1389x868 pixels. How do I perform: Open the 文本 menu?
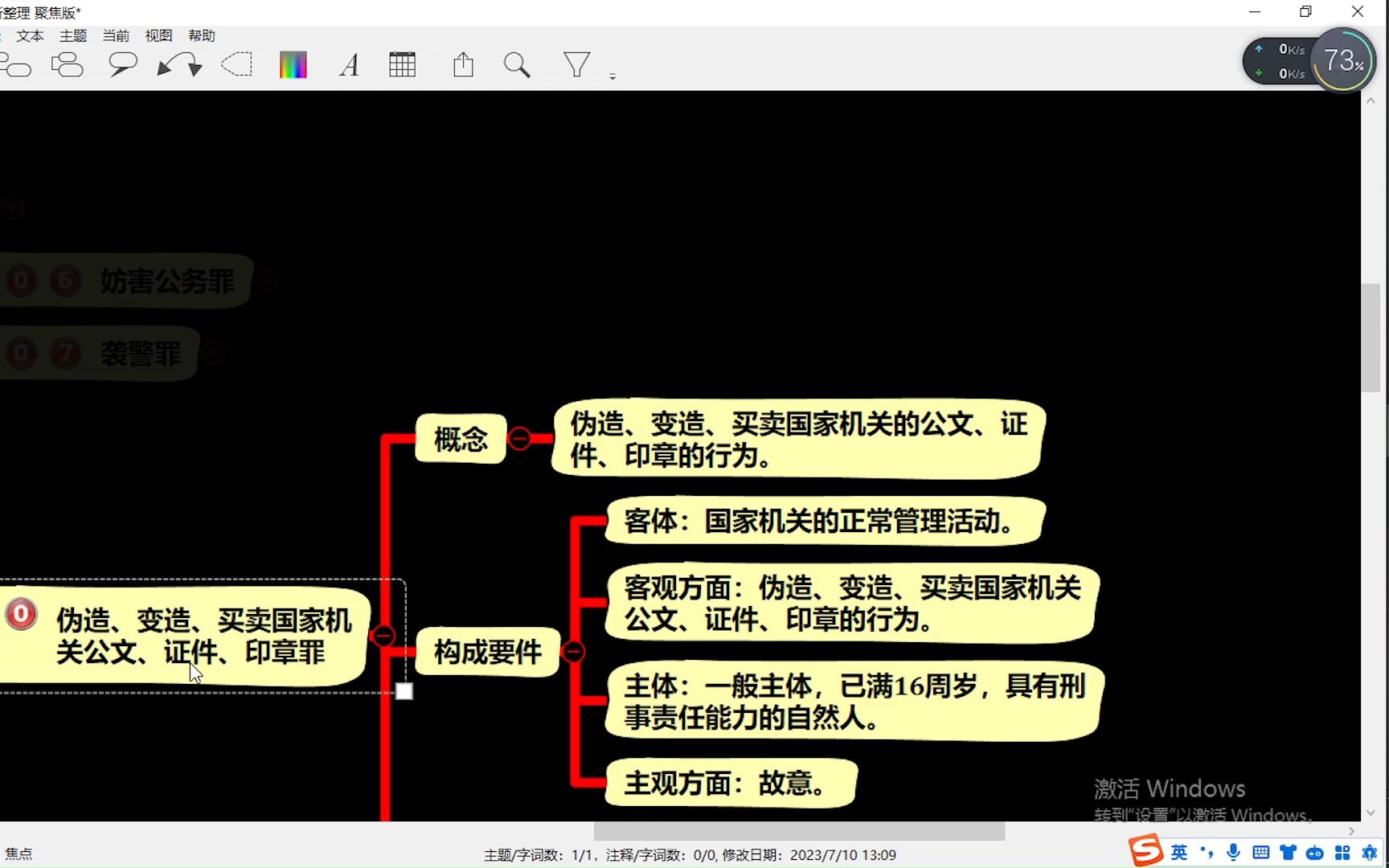pyautogui.click(x=30, y=35)
